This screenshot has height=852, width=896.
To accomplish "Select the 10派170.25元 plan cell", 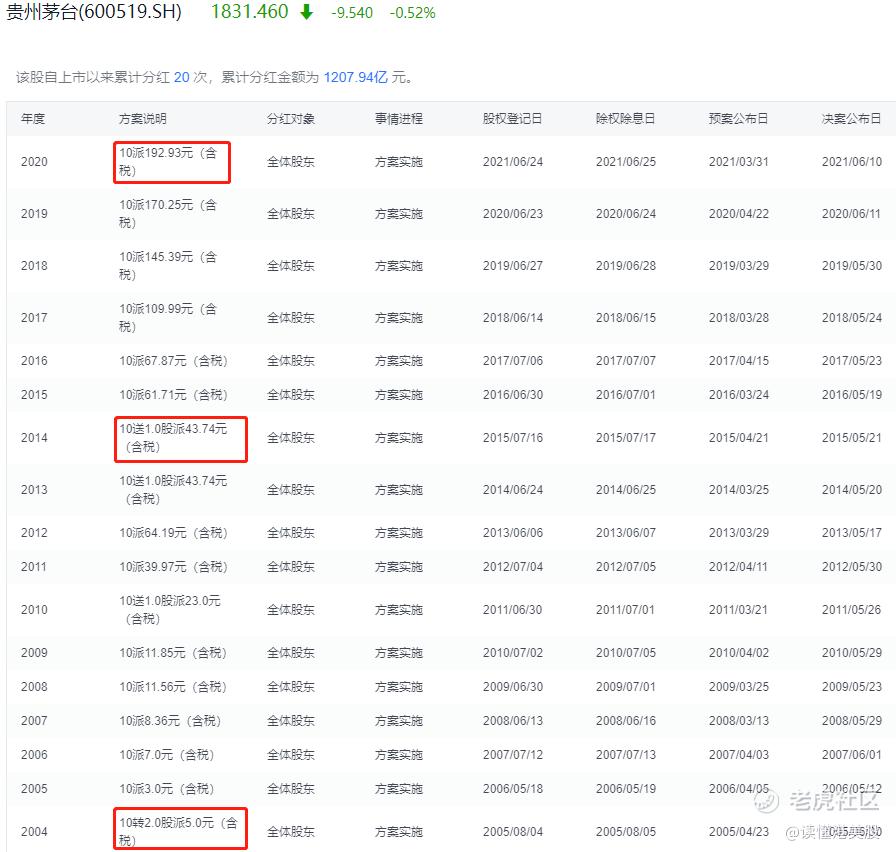I will (168, 214).
